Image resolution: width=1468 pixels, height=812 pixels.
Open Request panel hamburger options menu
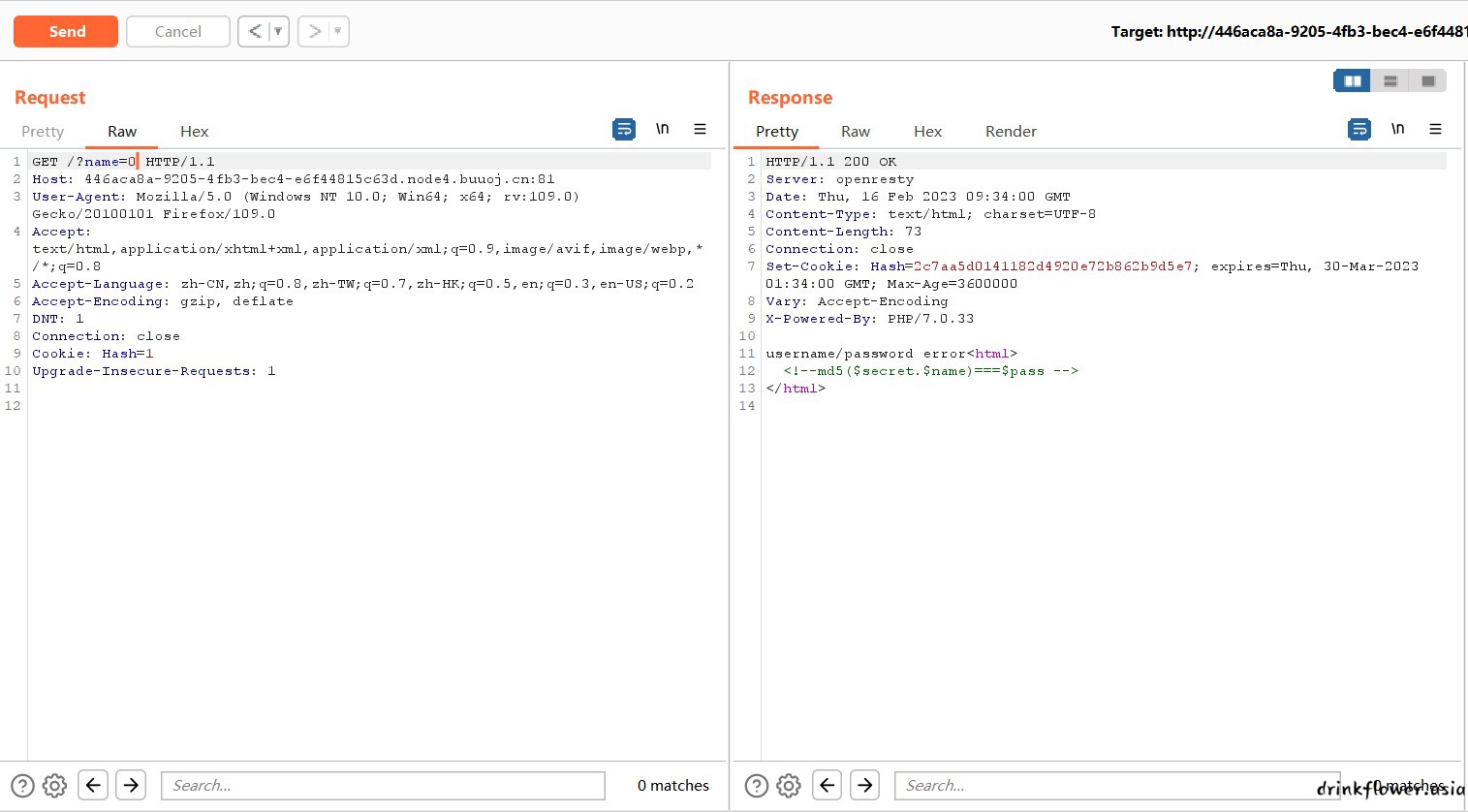pos(701,129)
